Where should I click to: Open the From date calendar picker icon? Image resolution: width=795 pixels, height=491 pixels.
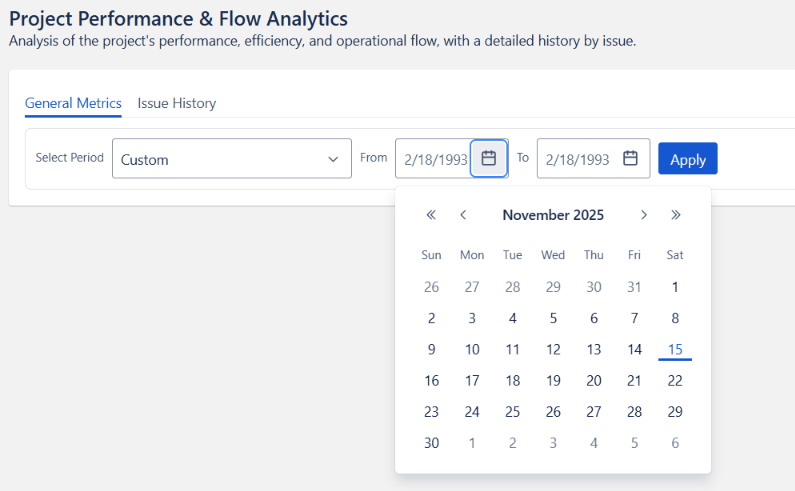click(489, 159)
